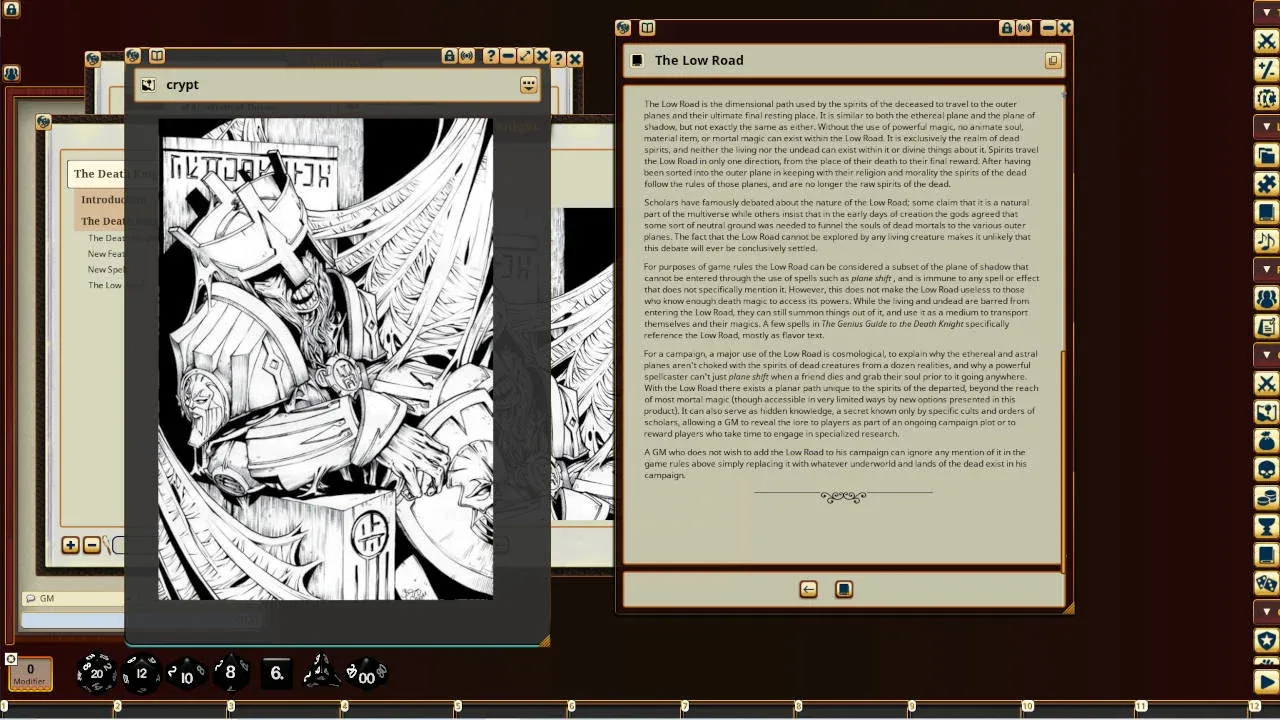Click the crypt artwork image
Image resolution: width=1280 pixels, height=720 pixels.
(325, 359)
